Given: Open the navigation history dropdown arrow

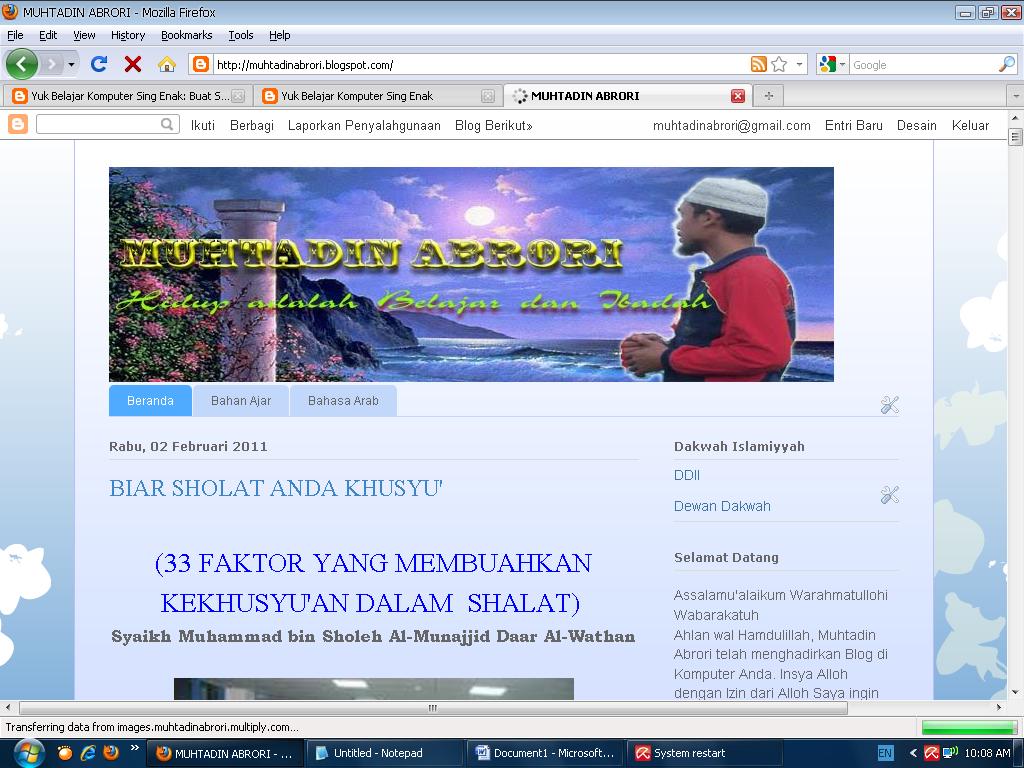Looking at the screenshot, I should pyautogui.click(x=71, y=65).
